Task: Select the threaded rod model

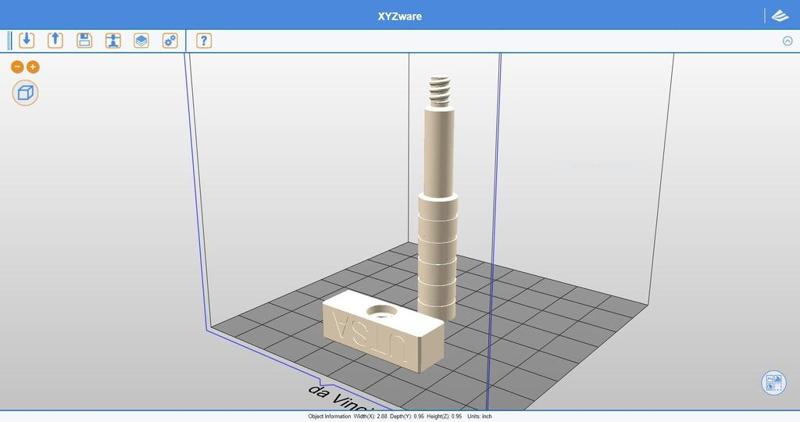Action: 438,198
